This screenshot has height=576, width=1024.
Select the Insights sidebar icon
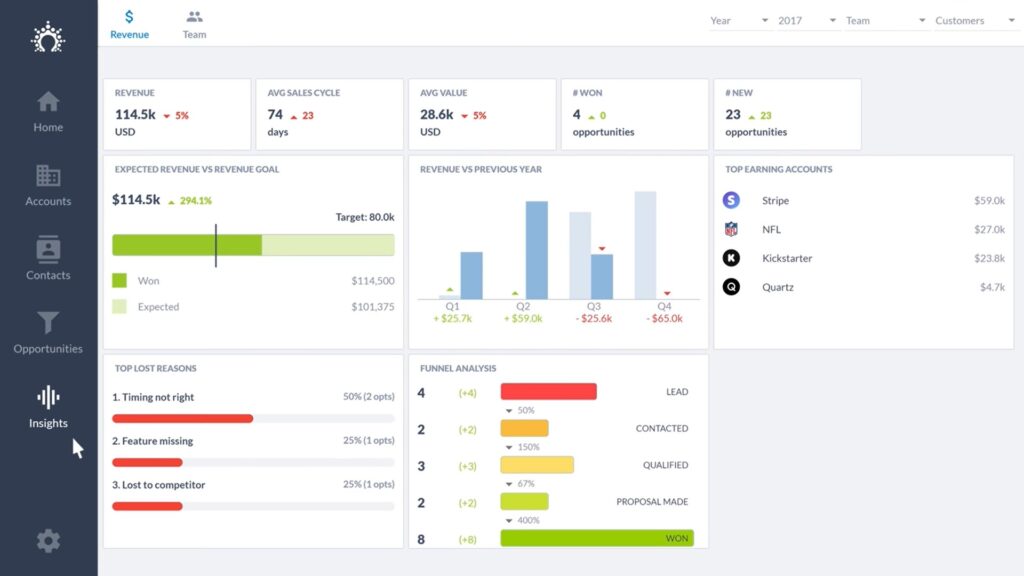pyautogui.click(x=47, y=406)
